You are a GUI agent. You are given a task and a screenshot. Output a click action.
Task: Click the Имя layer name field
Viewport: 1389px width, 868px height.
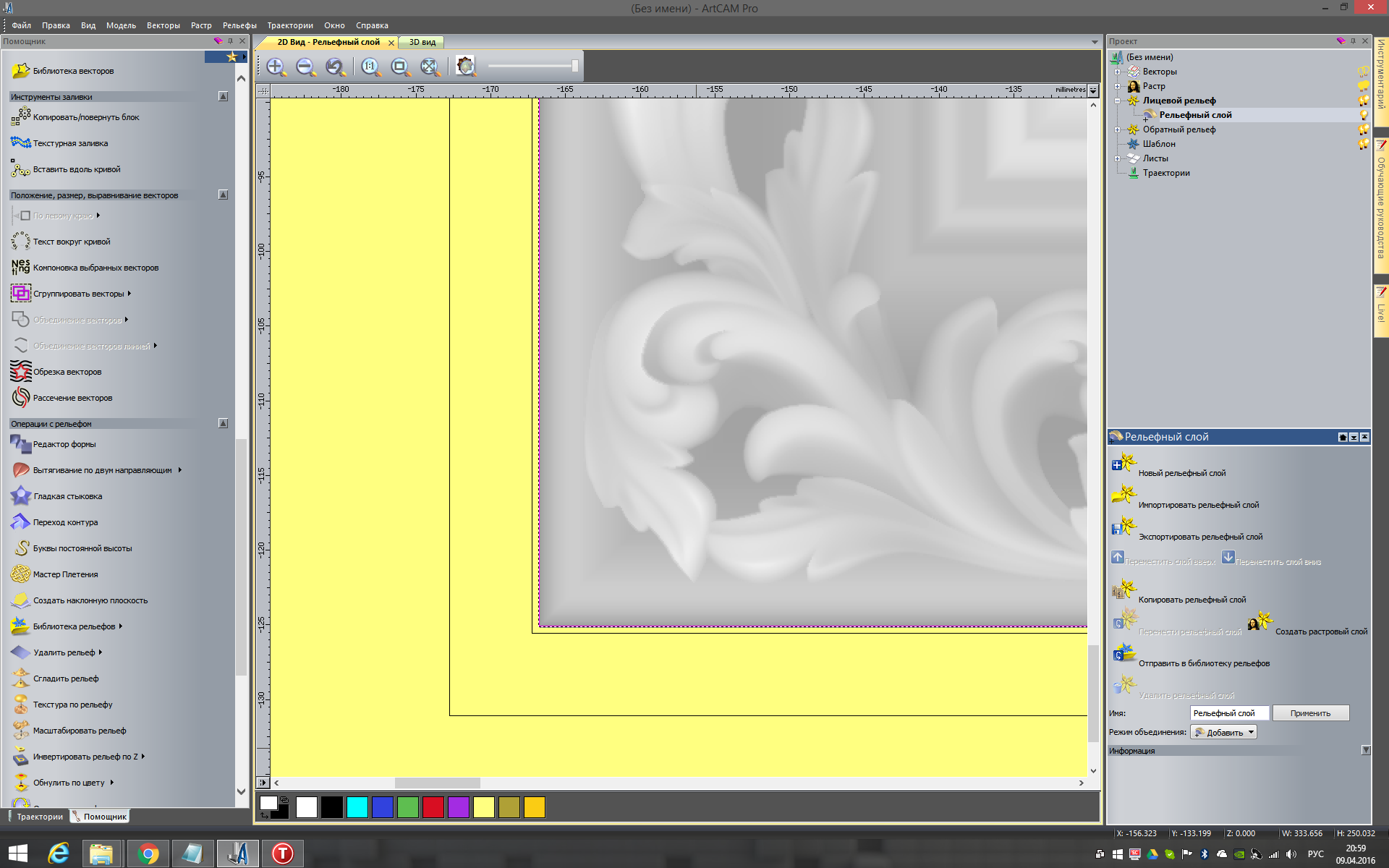1228,713
